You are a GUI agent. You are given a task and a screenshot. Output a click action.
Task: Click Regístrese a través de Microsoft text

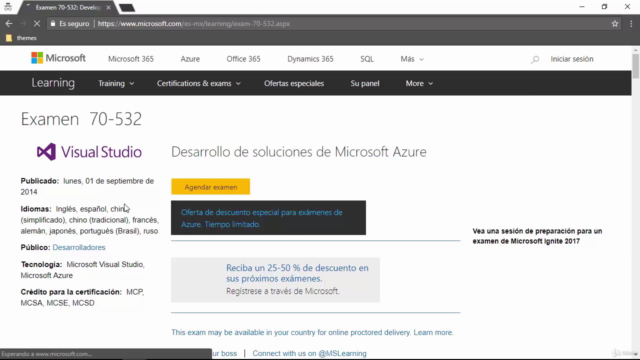click(x=282, y=291)
